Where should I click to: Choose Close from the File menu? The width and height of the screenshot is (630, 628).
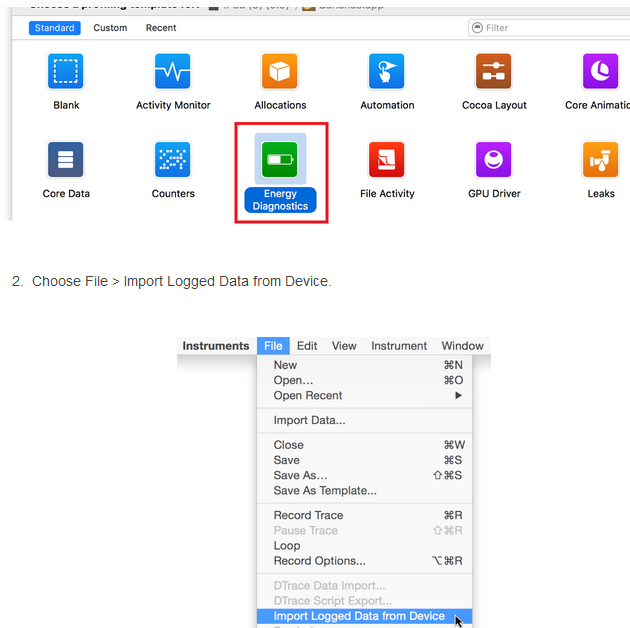tap(364, 445)
